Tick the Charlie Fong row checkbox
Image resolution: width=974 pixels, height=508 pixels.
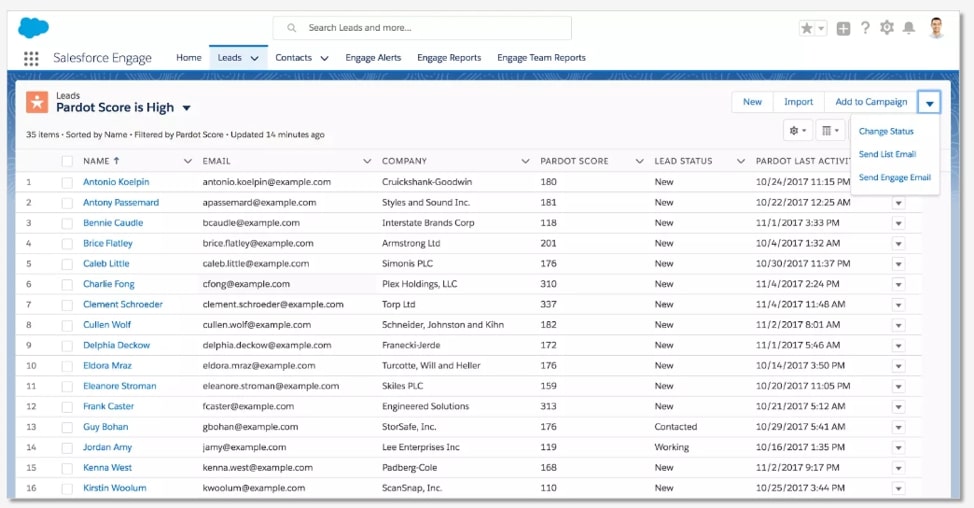[x=67, y=284]
